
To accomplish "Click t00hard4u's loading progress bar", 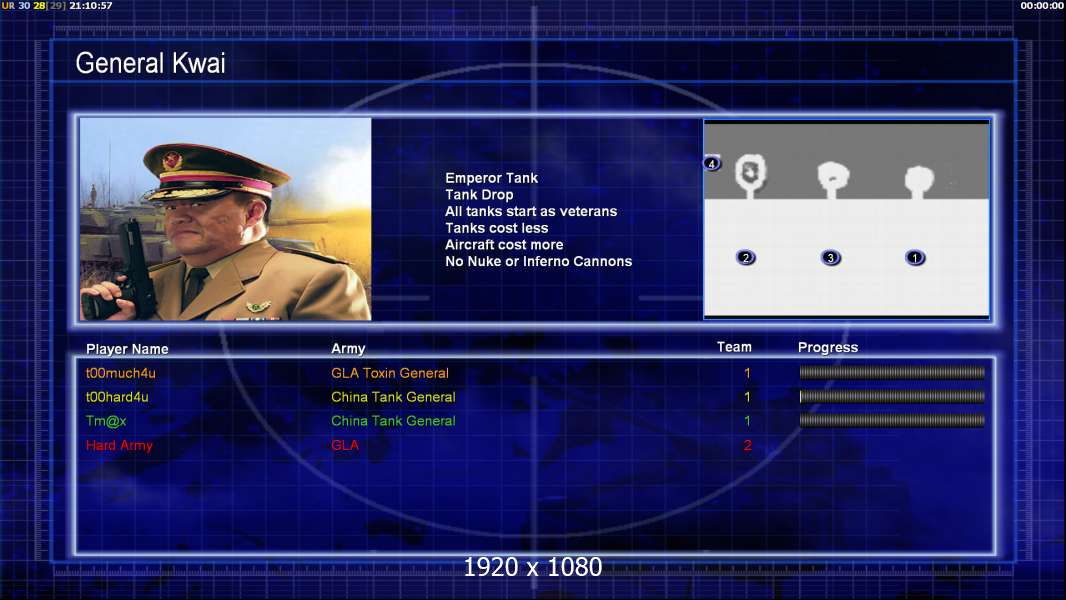I will pos(892,396).
